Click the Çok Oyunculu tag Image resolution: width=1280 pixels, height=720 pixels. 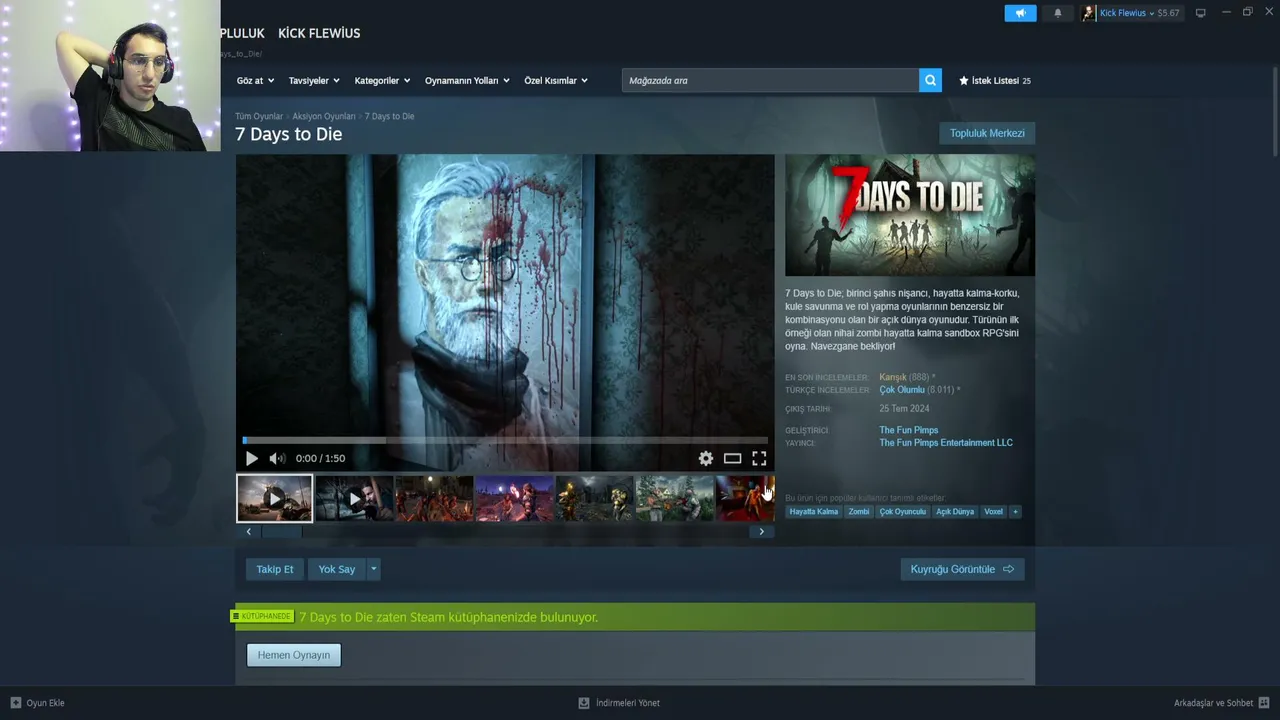point(903,512)
